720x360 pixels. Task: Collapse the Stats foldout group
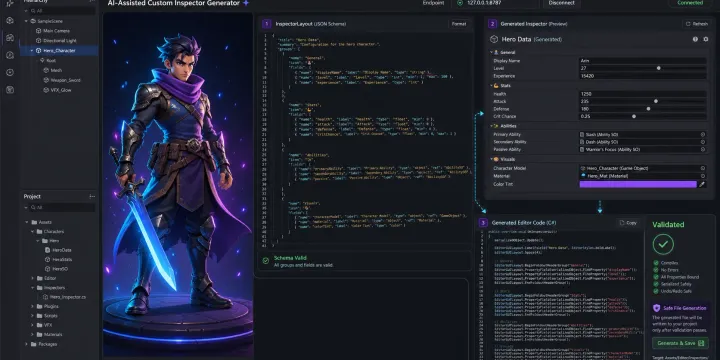coord(491,86)
